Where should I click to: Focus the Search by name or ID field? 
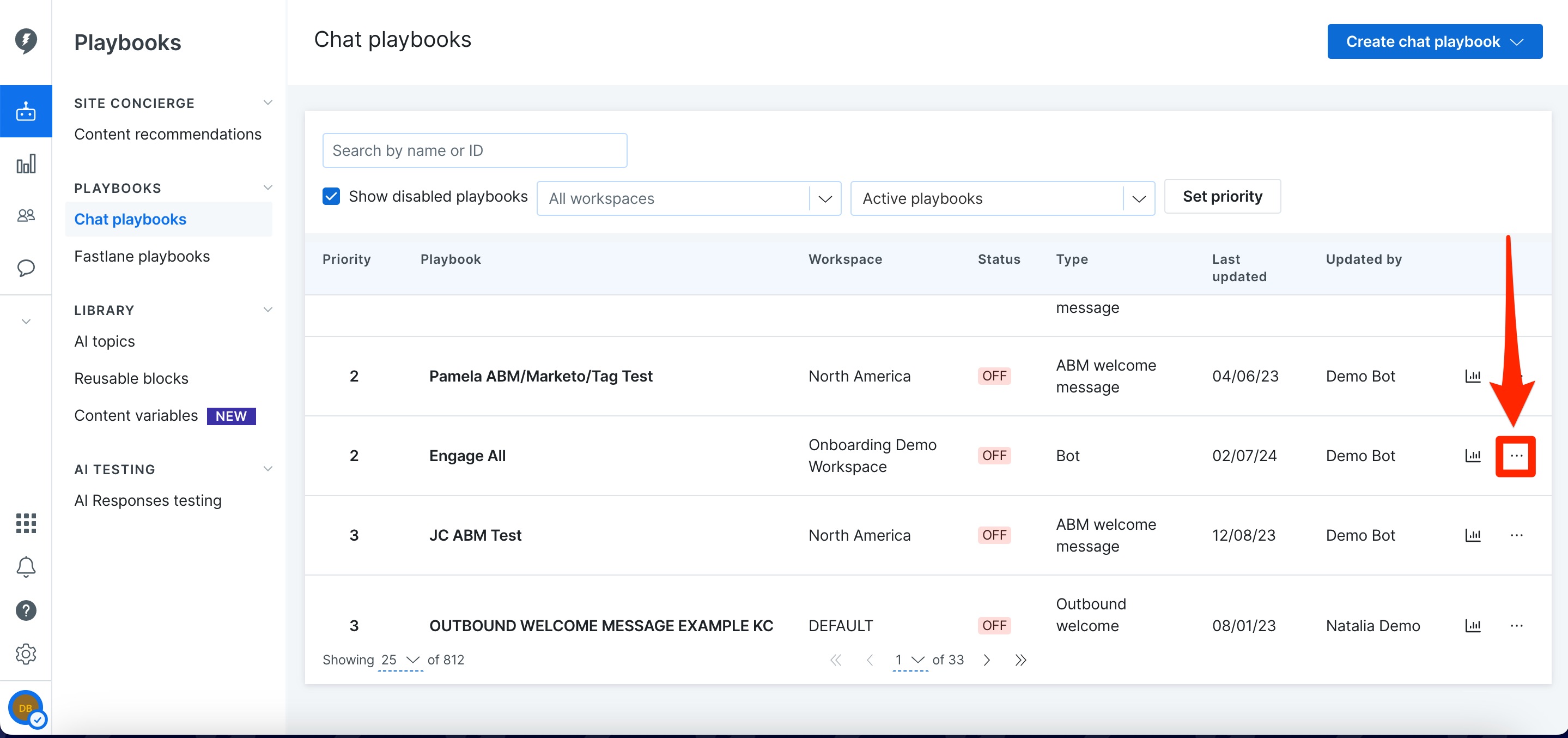click(x=475, y=150)
